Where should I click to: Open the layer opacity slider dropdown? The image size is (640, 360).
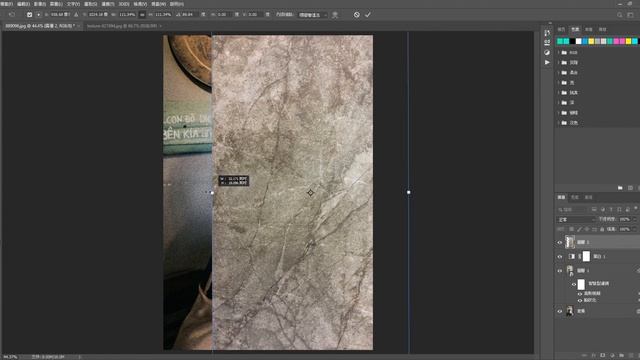click(635, 219)
